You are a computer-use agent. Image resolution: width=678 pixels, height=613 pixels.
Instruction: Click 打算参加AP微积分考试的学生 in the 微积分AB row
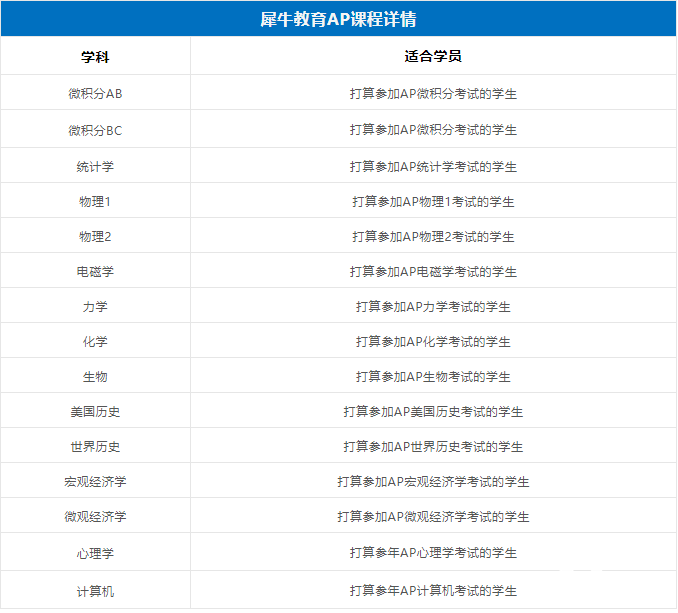tap(433, 93)
